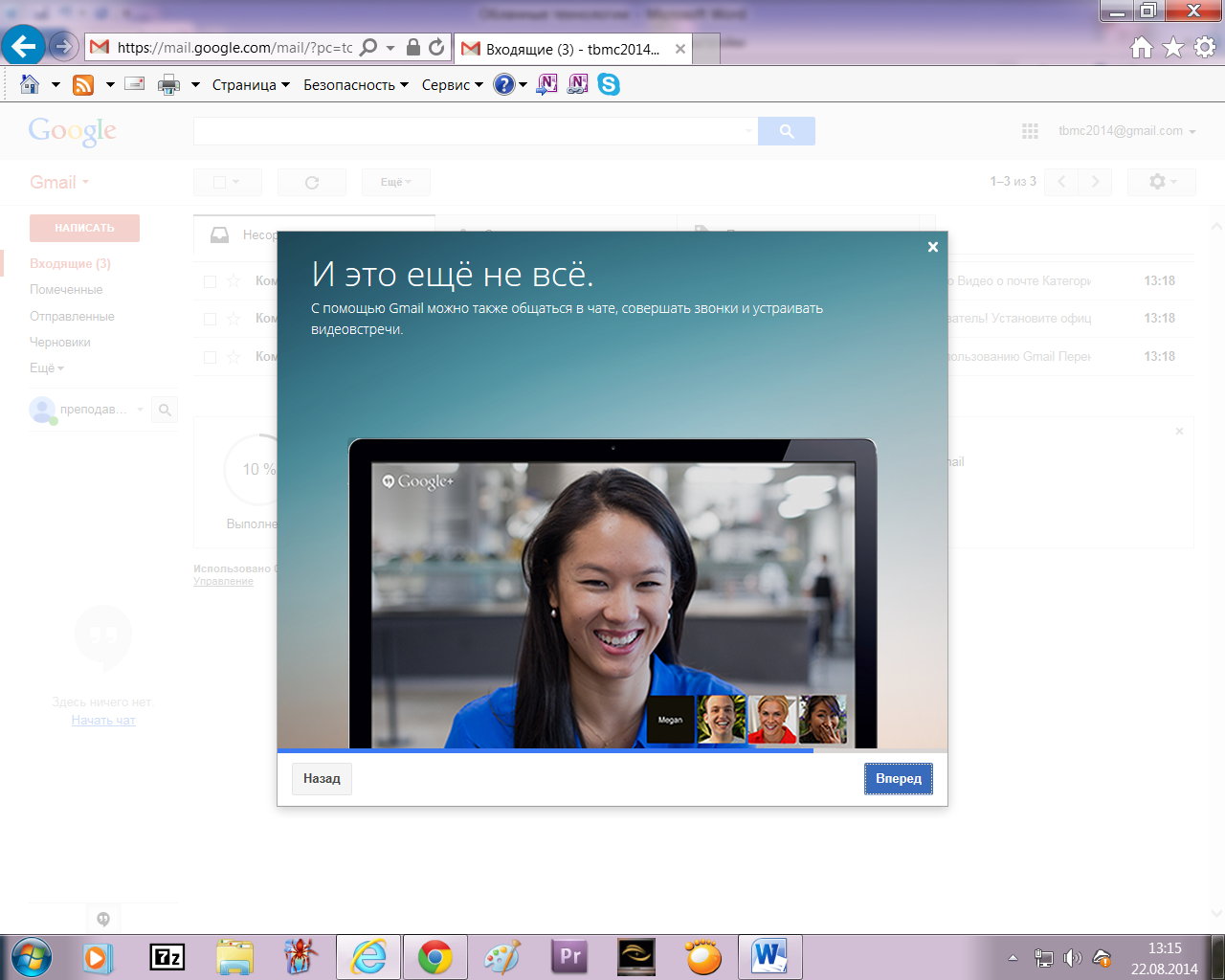Open Gmail settings gear

[1162, 182]
